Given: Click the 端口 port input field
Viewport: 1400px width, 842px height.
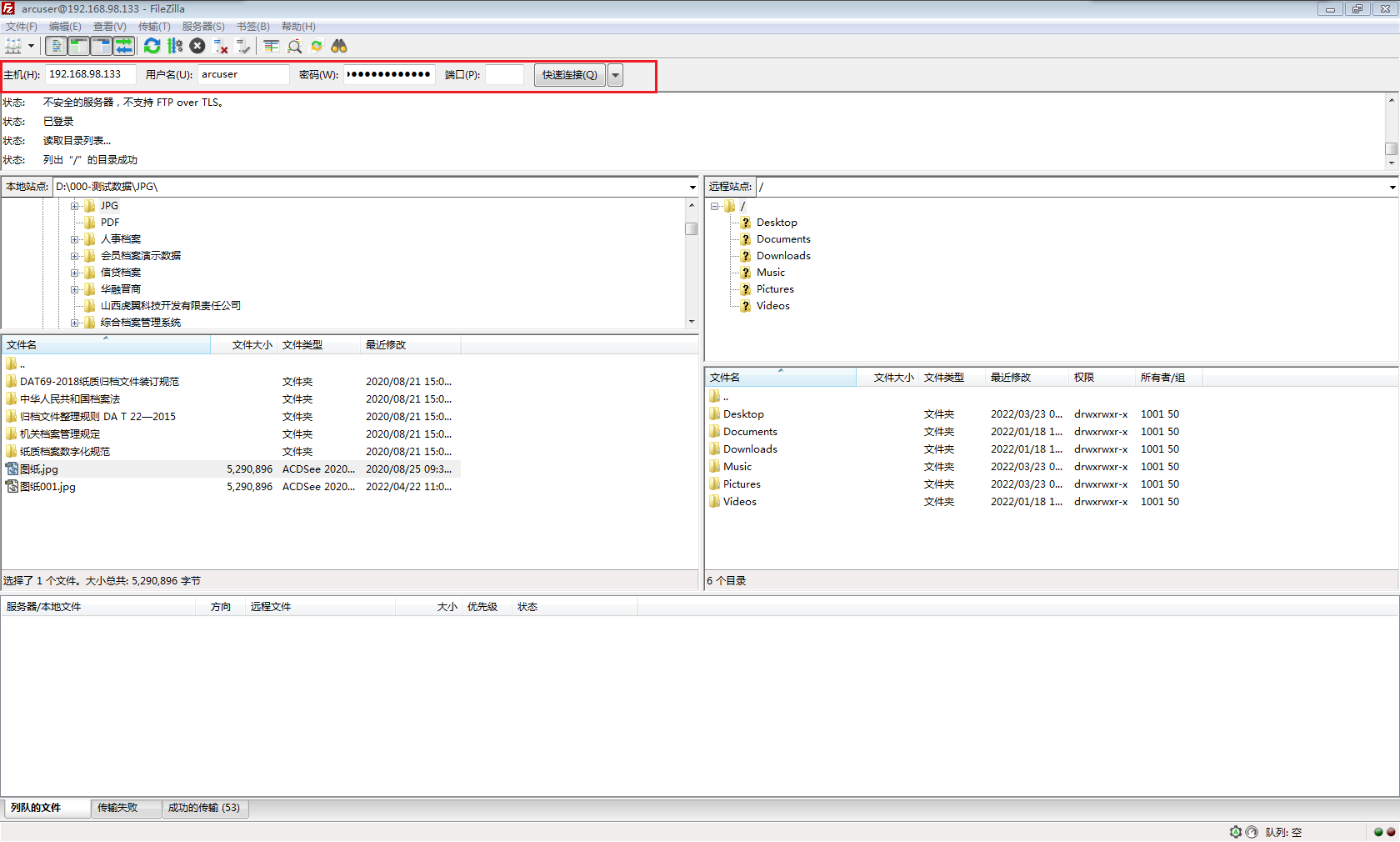Looking at the screenshot, I should [504, 75].
